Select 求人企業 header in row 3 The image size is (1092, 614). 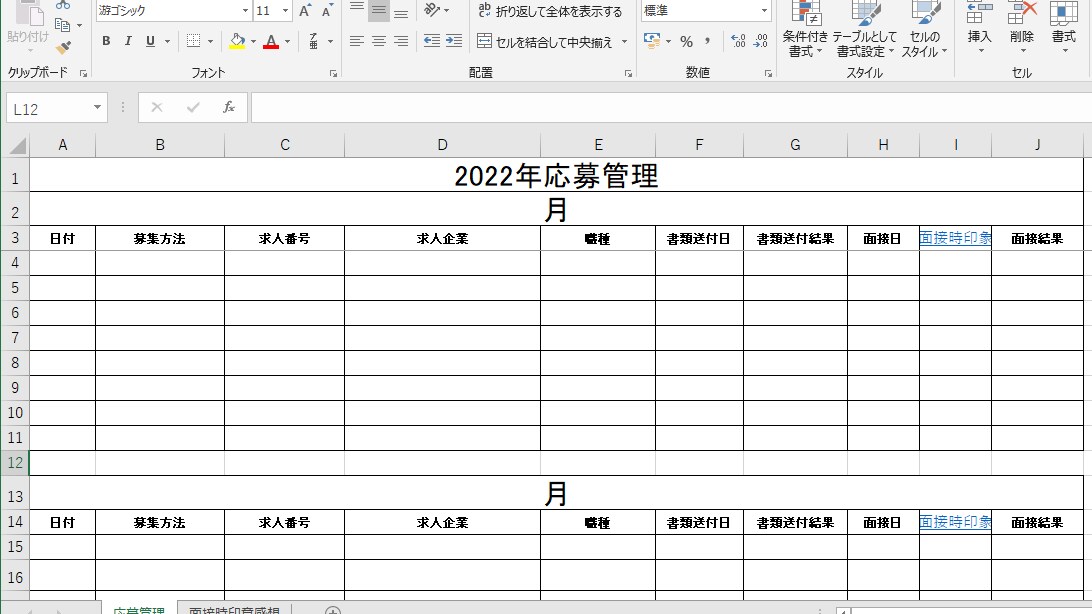click(x=442, y=238)
